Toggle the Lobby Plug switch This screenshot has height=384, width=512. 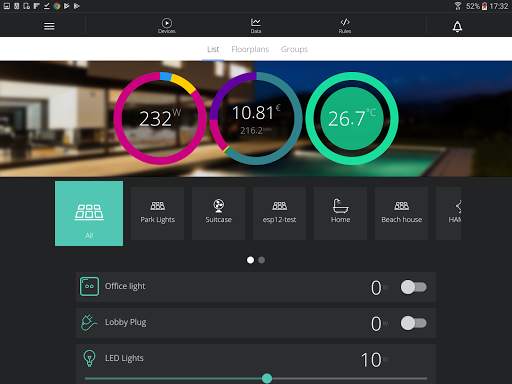coord(414,323)
